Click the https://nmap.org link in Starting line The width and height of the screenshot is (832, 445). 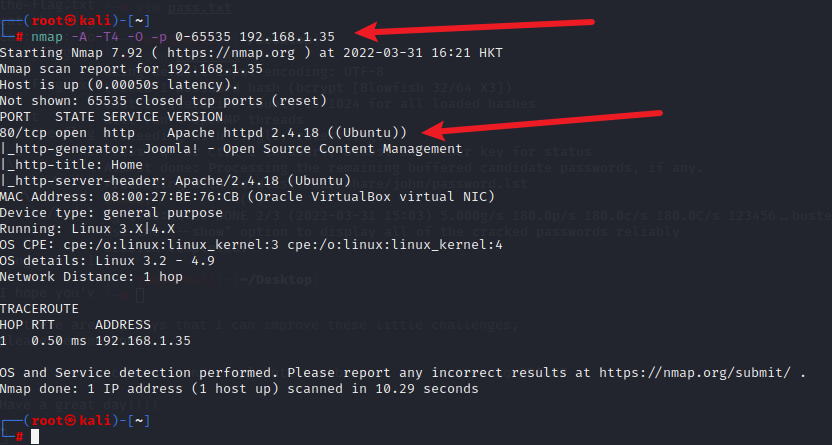point(231,53)
